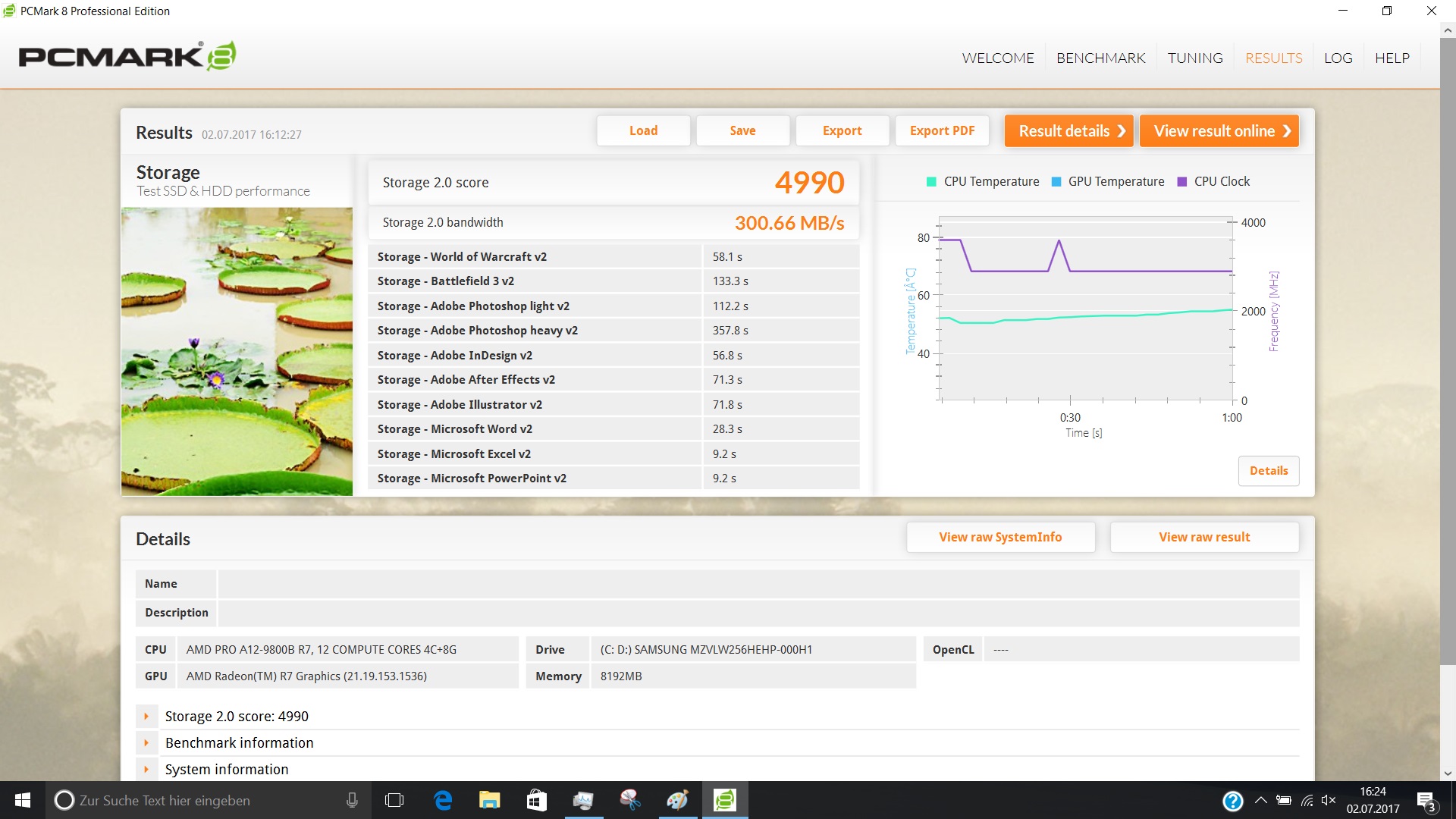Click View result online

tap(1219, 130)
